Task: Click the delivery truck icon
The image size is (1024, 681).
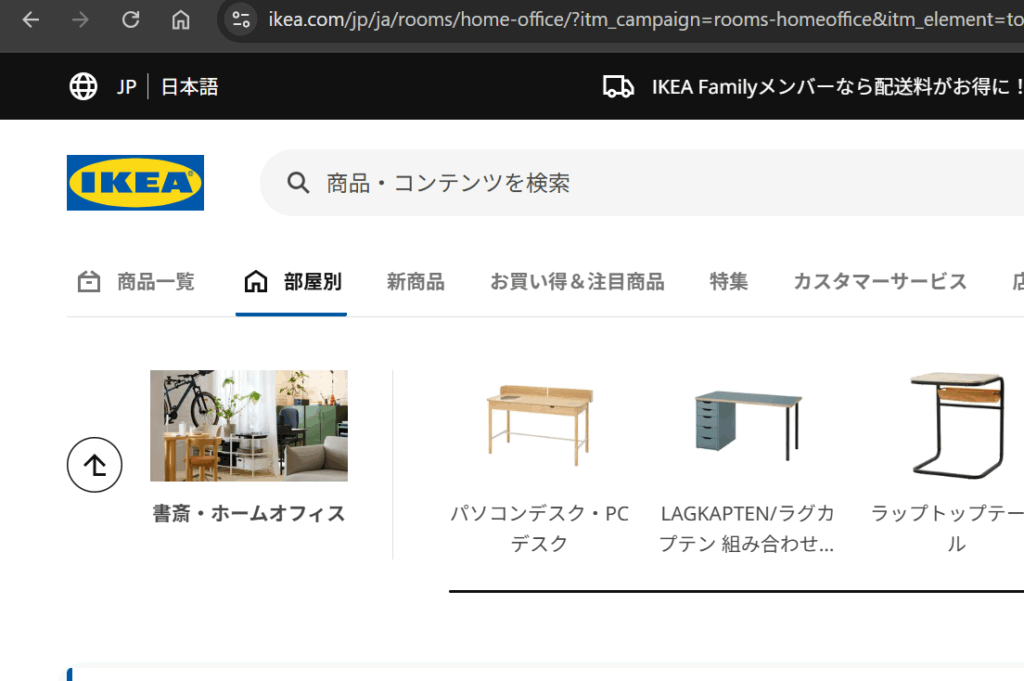Action: click(618, 87)
